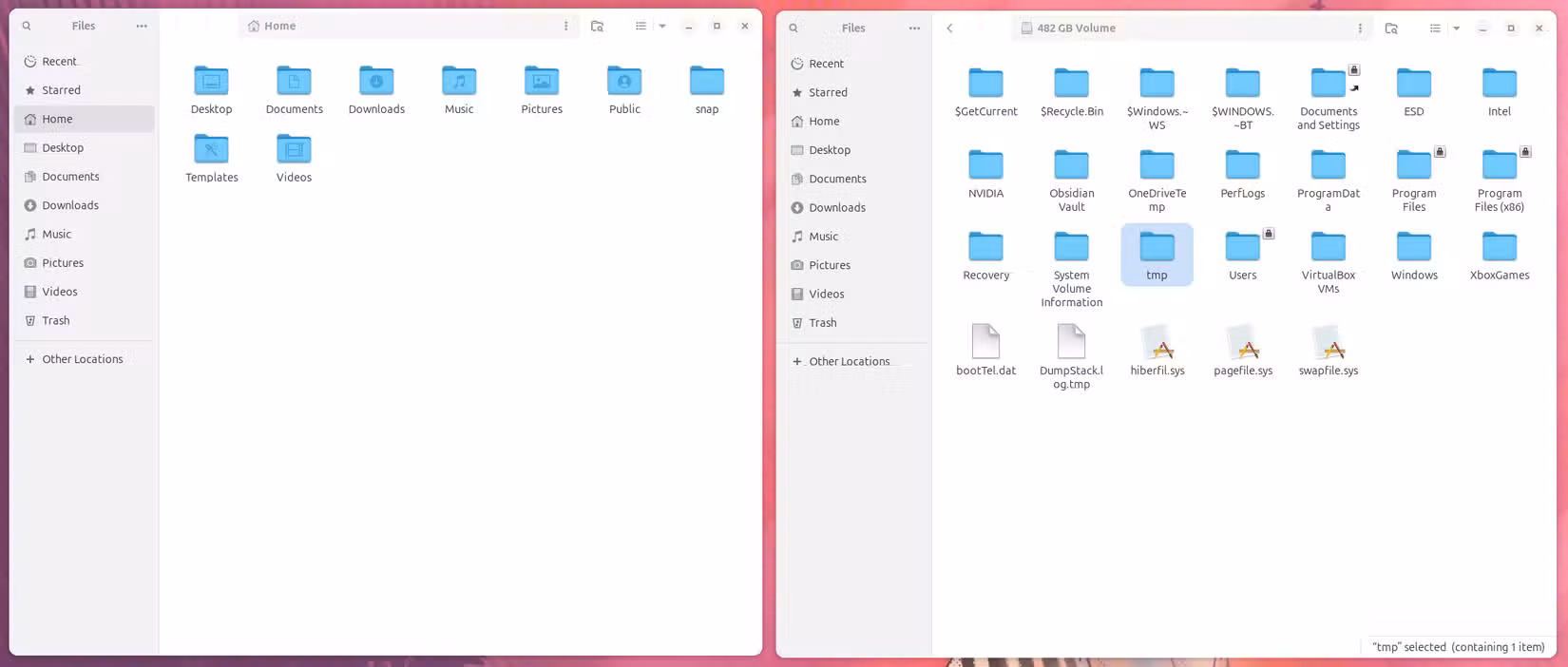
Task: Select XboxGames folder
Action: [x=1500, y=256]
